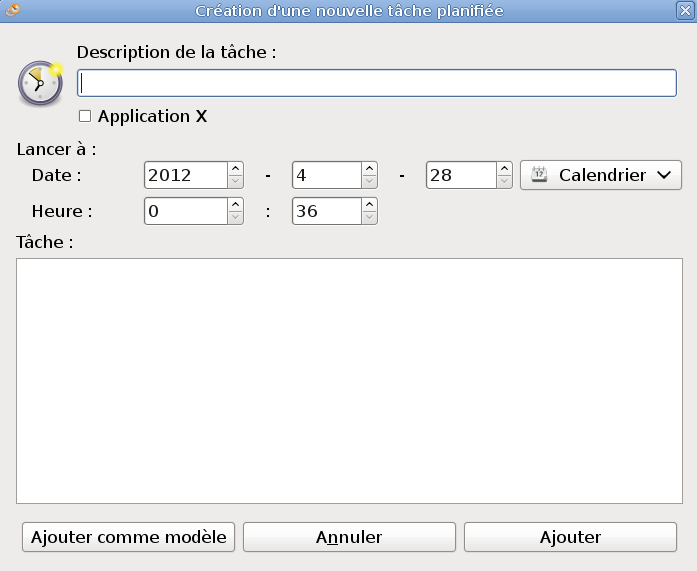Click the Ajouter button
This screenshot has width=697, height=571.
pyautogui.click(x=570, y=537)
